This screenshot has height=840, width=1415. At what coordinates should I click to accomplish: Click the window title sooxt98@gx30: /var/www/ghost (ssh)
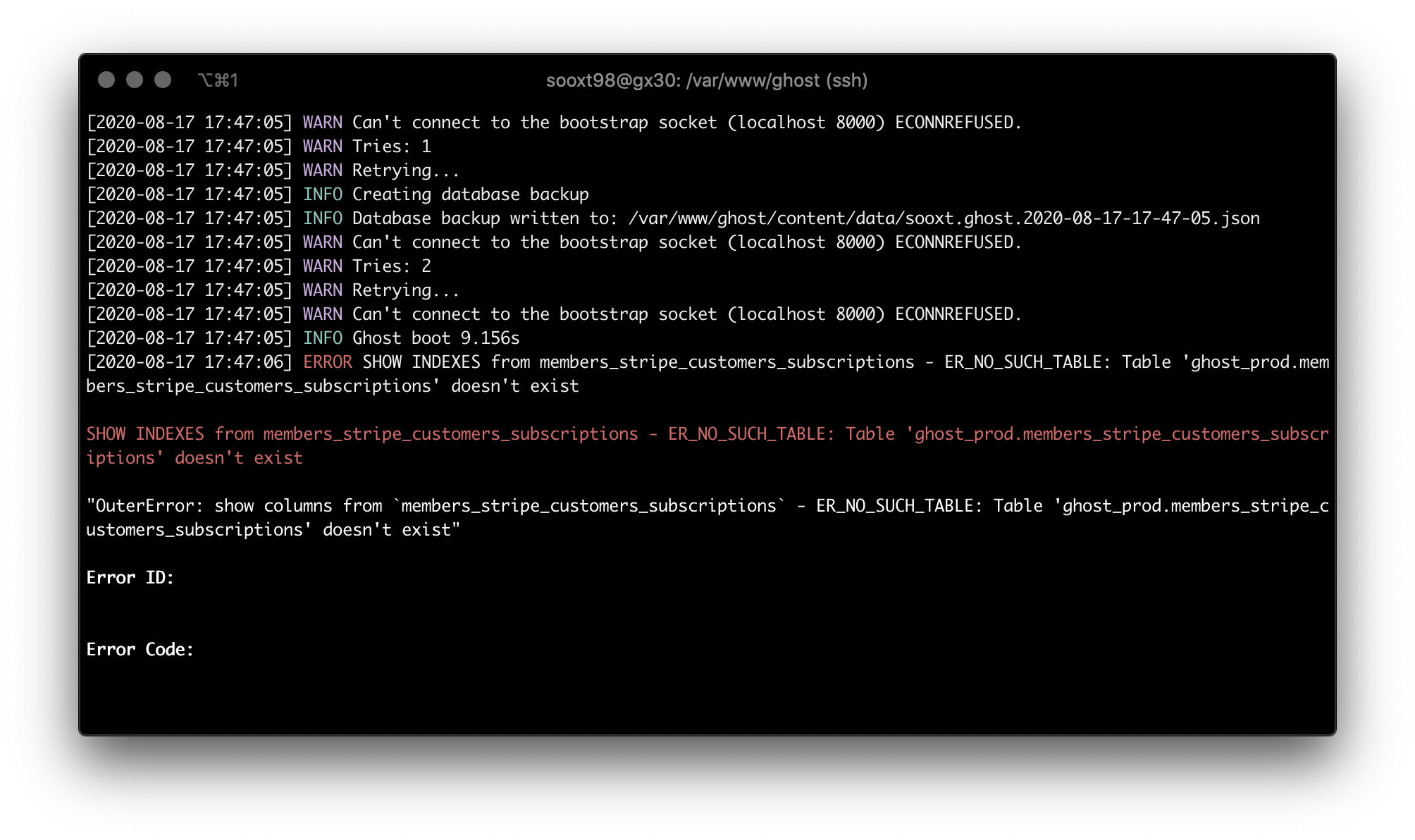[707, 80]
